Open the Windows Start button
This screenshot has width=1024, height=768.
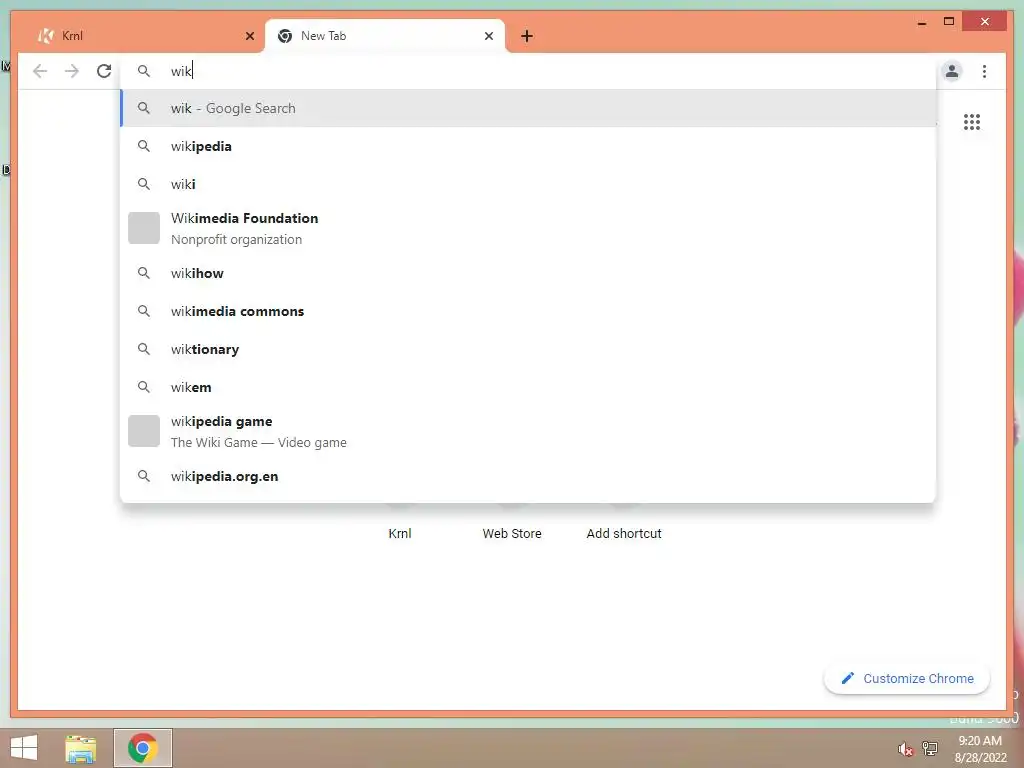pos(24,748)
